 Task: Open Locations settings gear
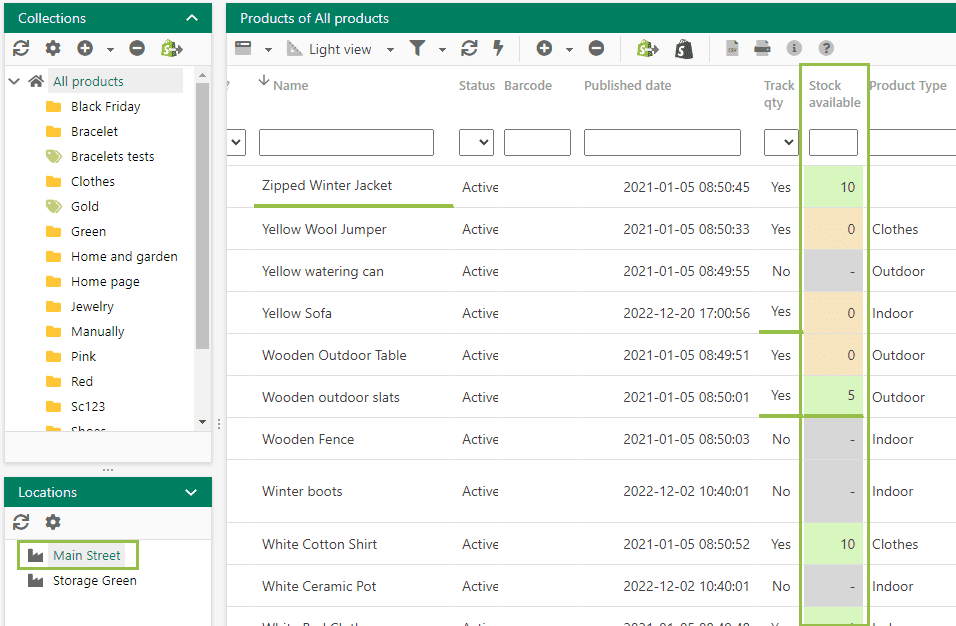click(53, 522)
